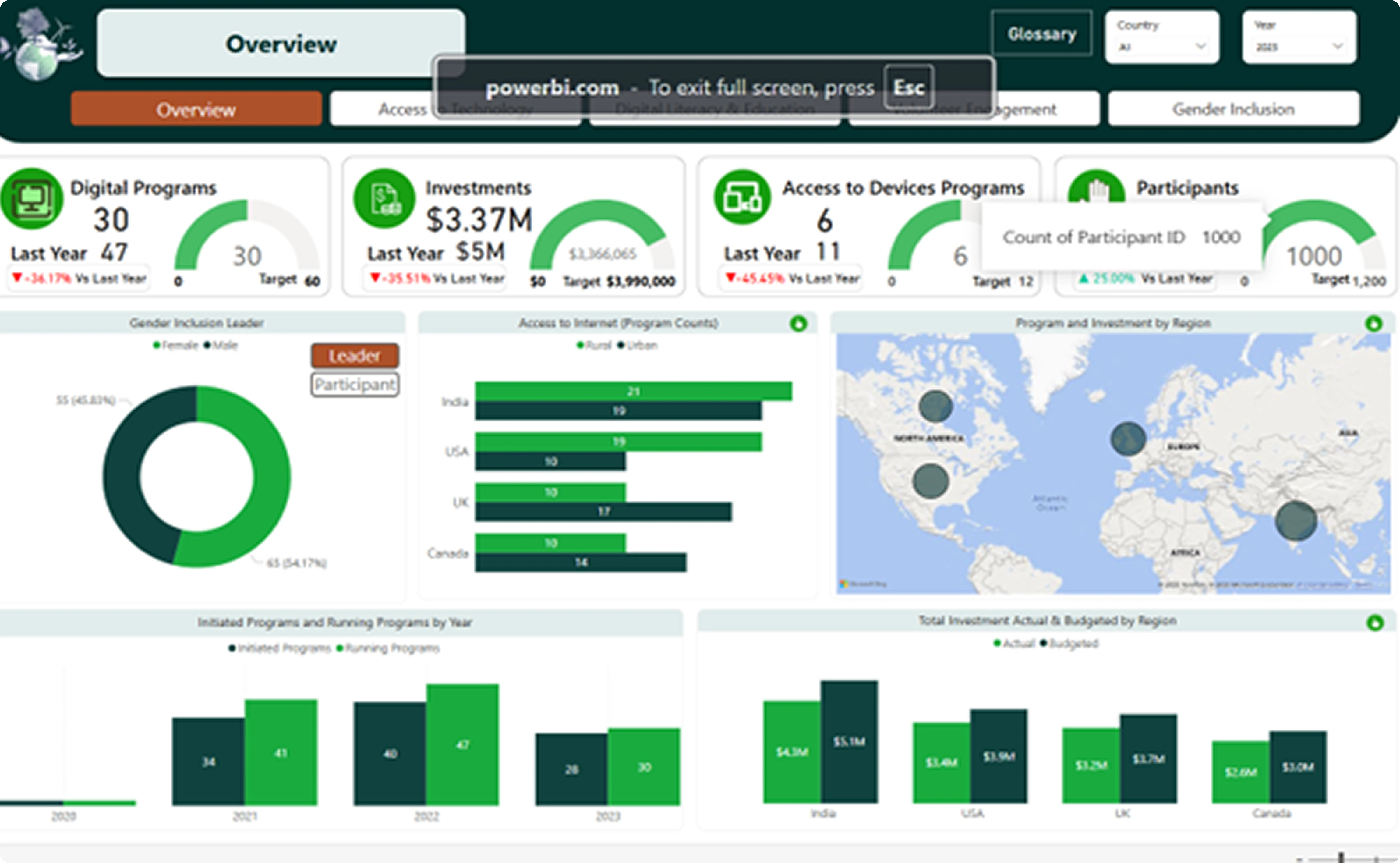Screen dimensions: 1400x863
Task: Open the Glossary button
Action: [x=1042, y=34]
